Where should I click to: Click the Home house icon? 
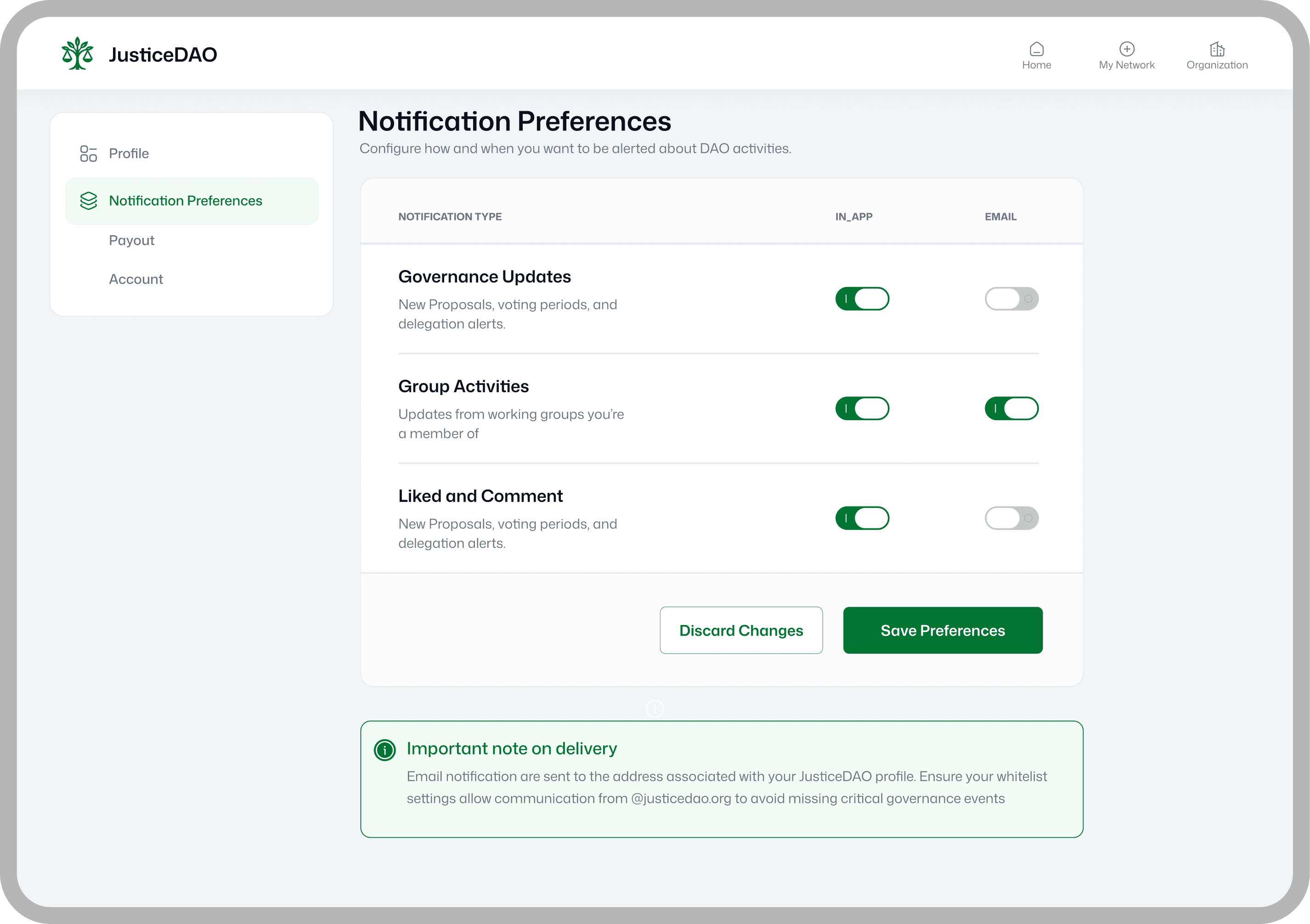(x=1036, y=49)
